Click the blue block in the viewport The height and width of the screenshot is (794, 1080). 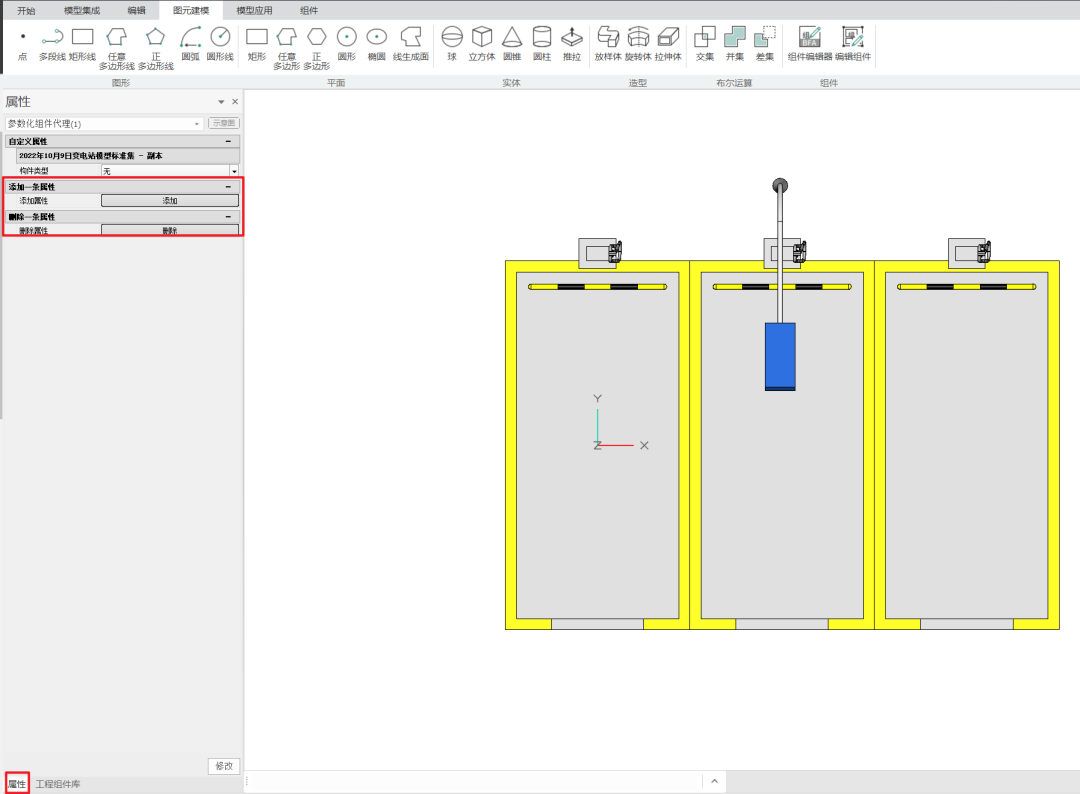[780, 355]
